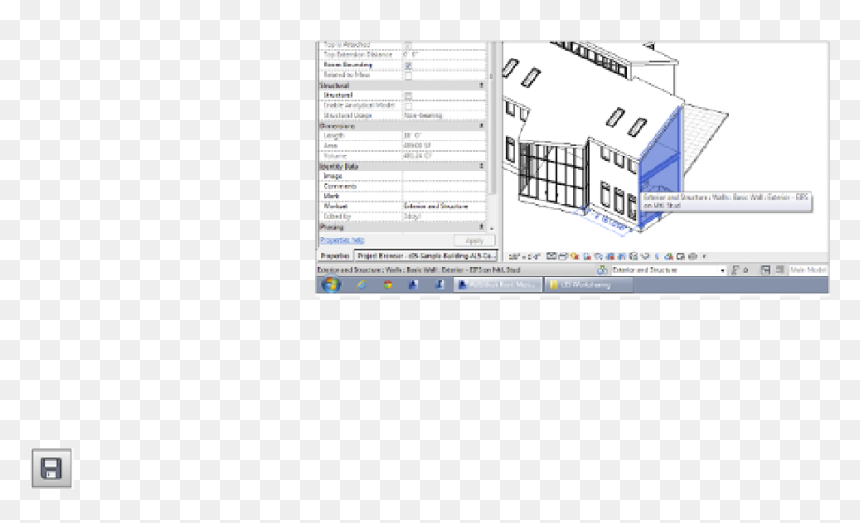860x523 pixels.
Task: Click the last round icon in view control bar
Action: 693,257
